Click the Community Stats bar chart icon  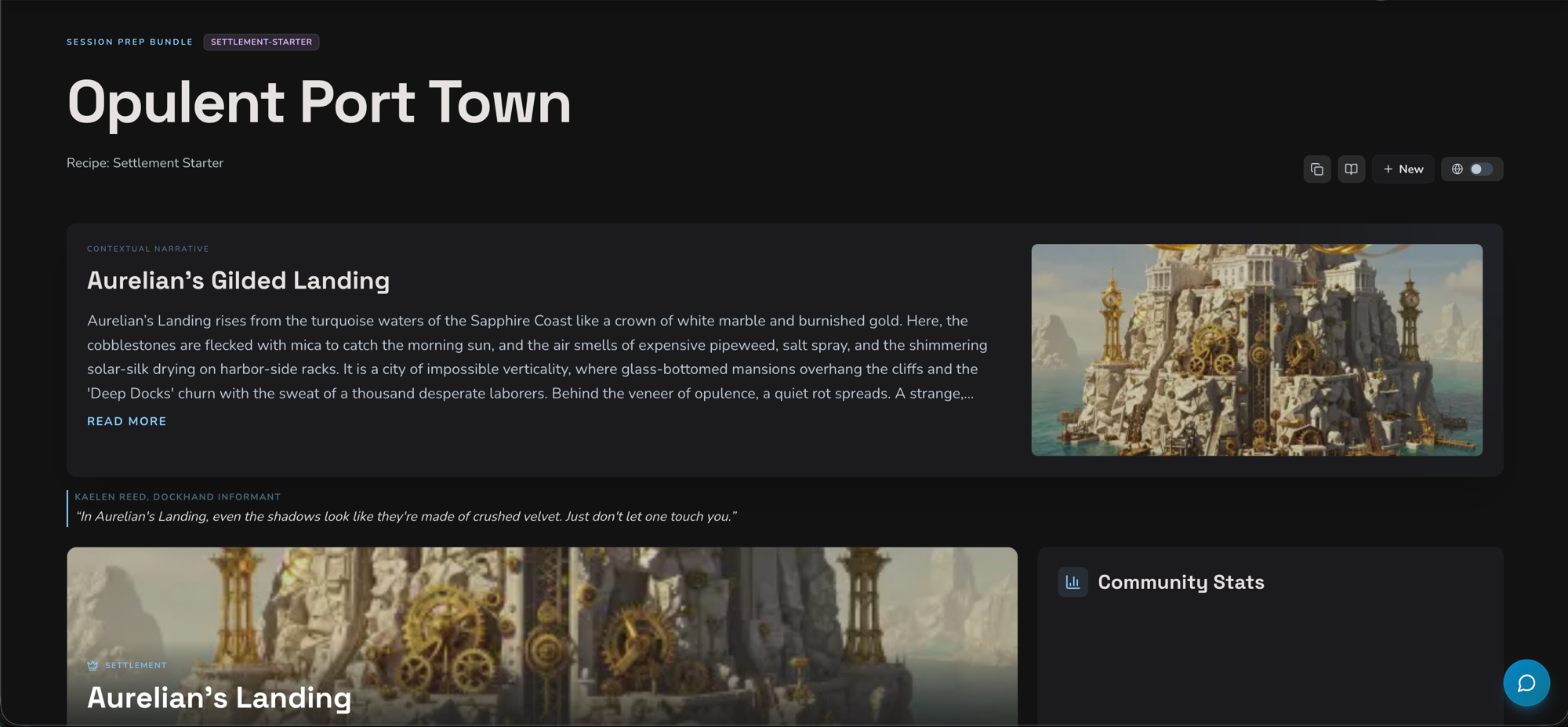[1073, 582]
